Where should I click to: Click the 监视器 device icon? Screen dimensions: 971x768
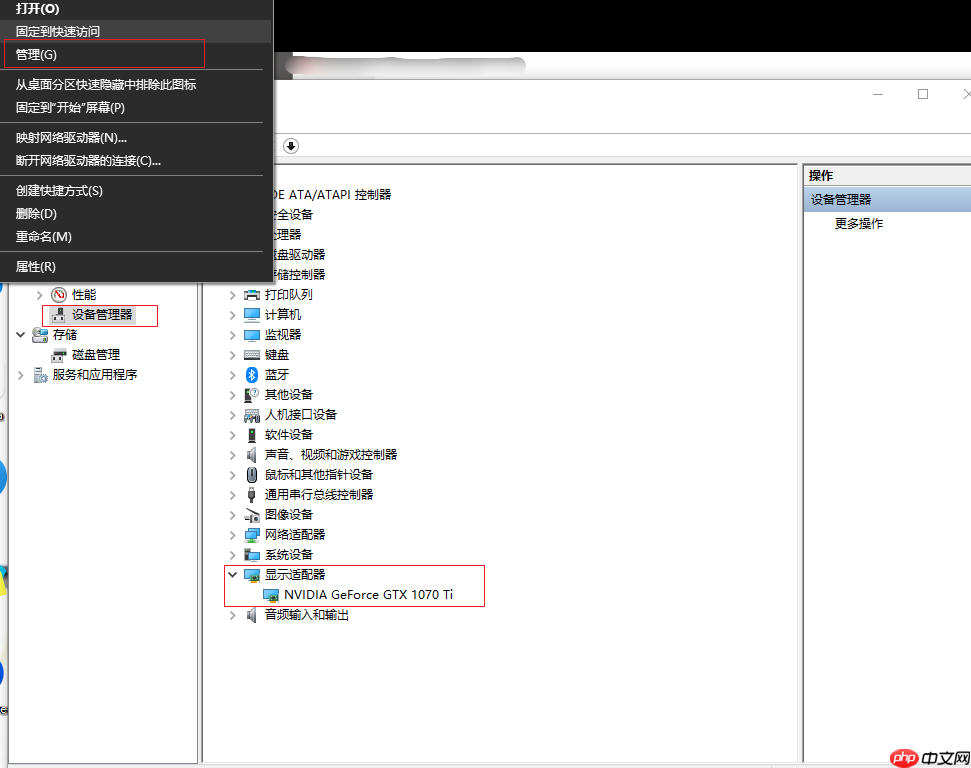tap(250, 334)
